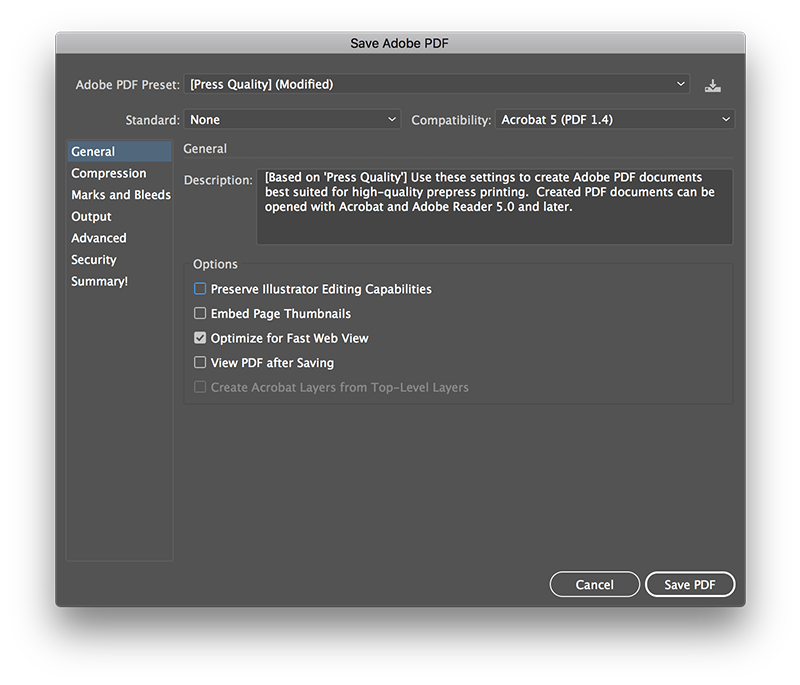The image size is (800, 685).
Task: Click the Save Adobe PDF title bar
Action: (x=400, y=43)
